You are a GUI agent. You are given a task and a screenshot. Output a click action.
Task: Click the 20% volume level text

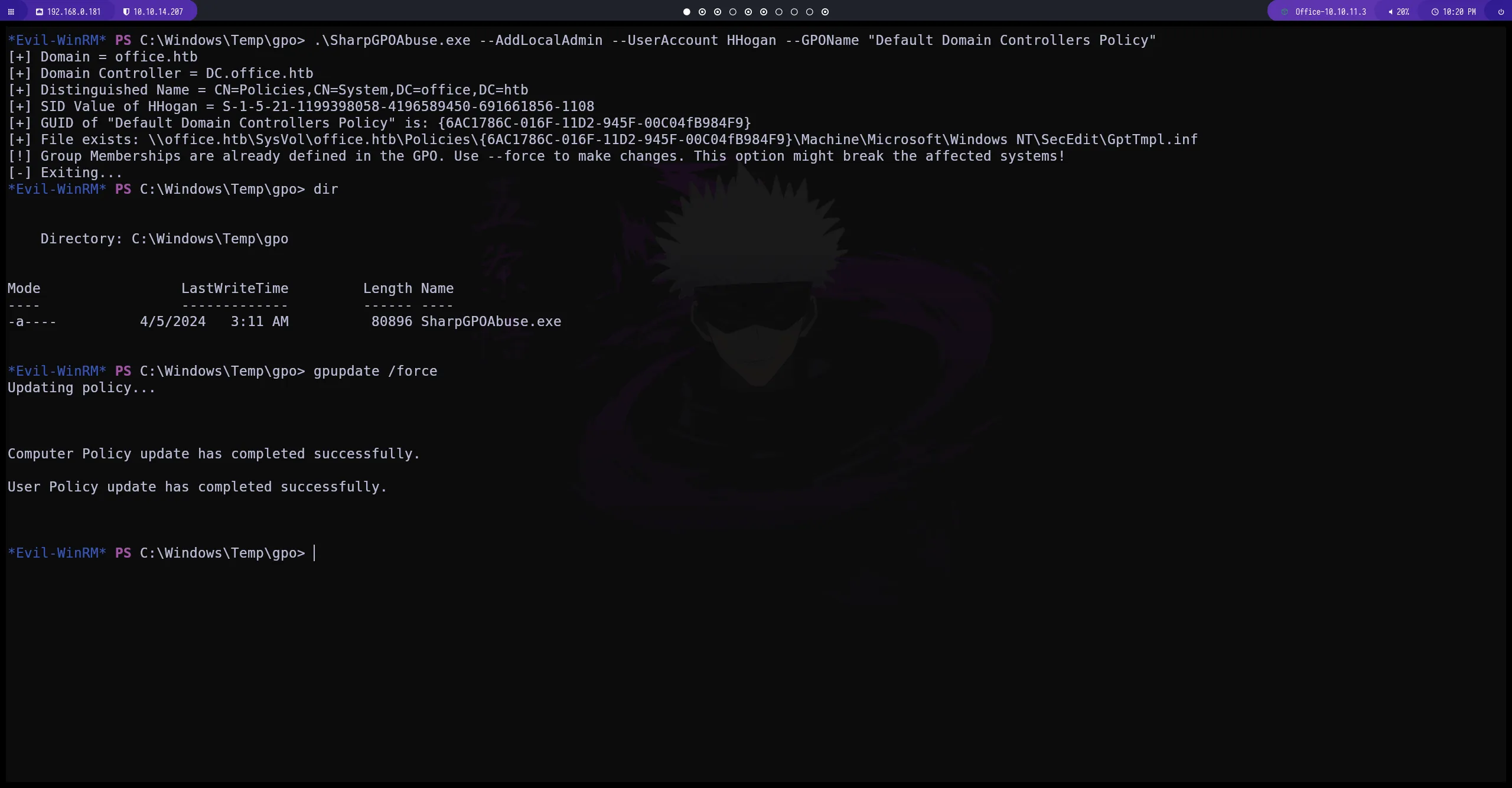(x=1403, y=12)
